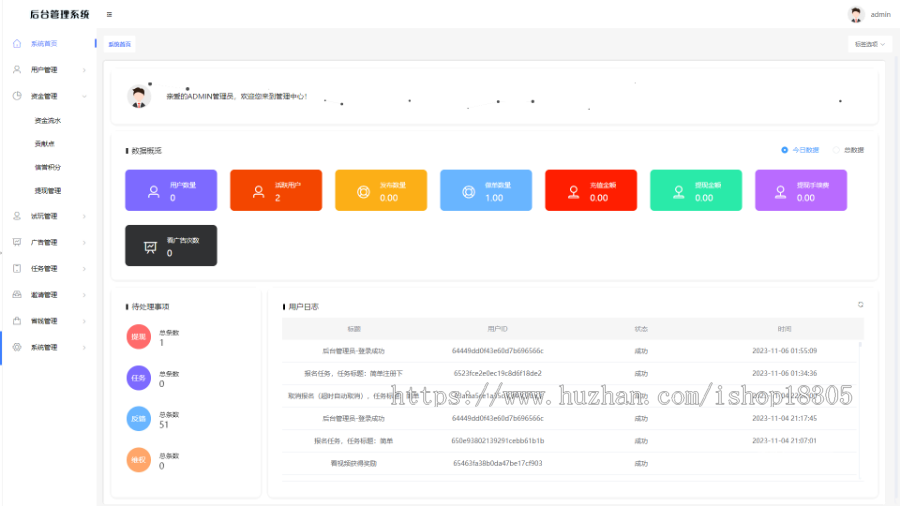This screenshot has width=900, height=506.
Task: Click timestamp 2023-11-04 21:17:45
Action: [x=784, y=418]
